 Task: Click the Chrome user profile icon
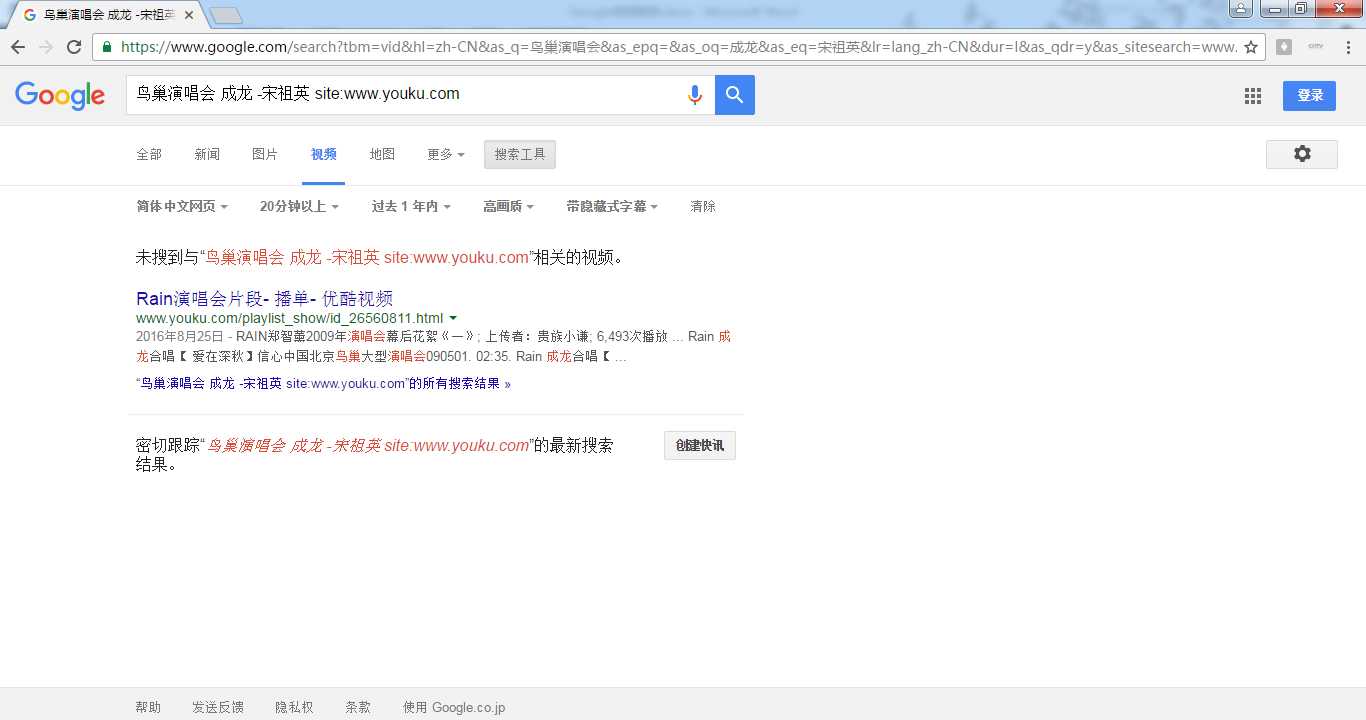pyautogui.click(x=1240, y=9)
